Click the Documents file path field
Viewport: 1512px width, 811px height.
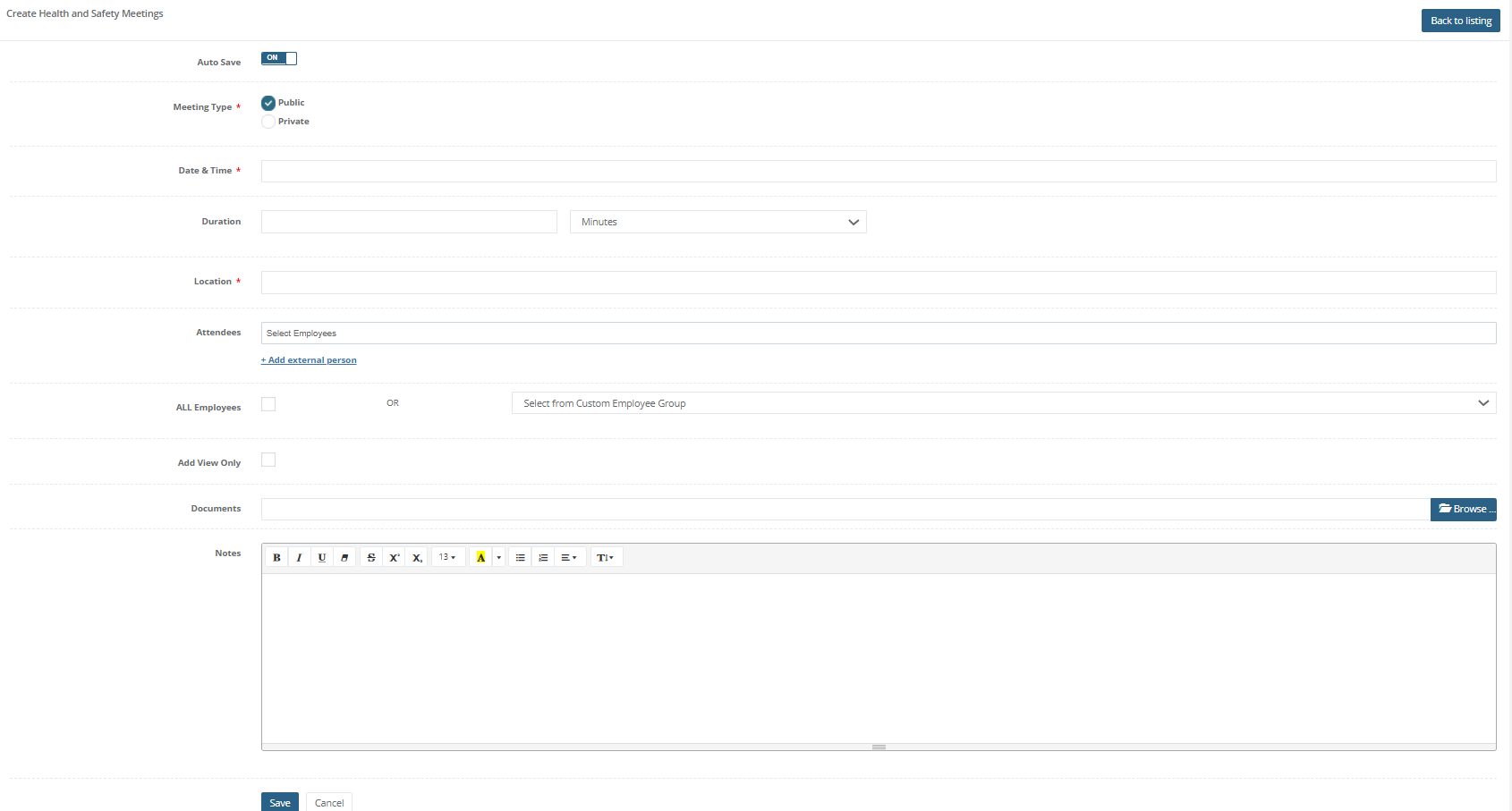845,509
